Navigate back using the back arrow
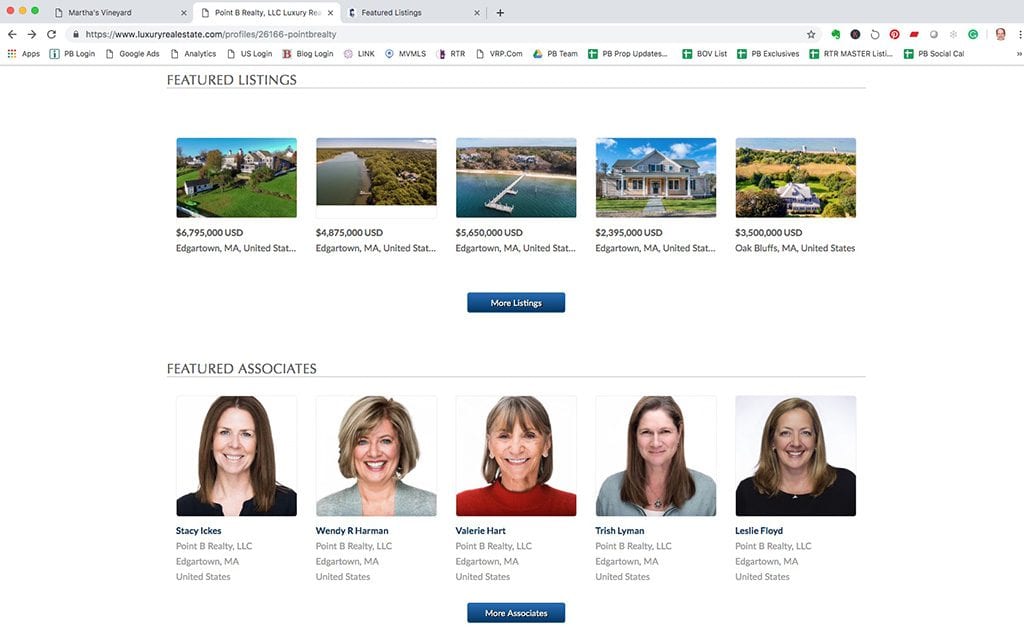The height and width of the screenshot is (637, 1024). [x=11, y=33]
